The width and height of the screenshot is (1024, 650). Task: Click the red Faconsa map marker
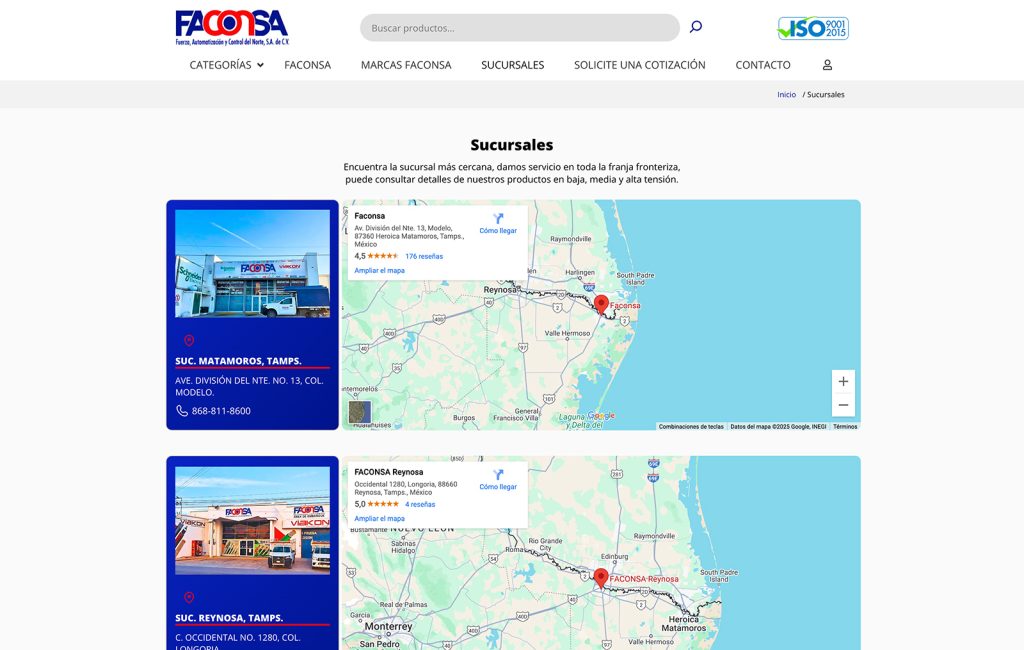[601, 304]
